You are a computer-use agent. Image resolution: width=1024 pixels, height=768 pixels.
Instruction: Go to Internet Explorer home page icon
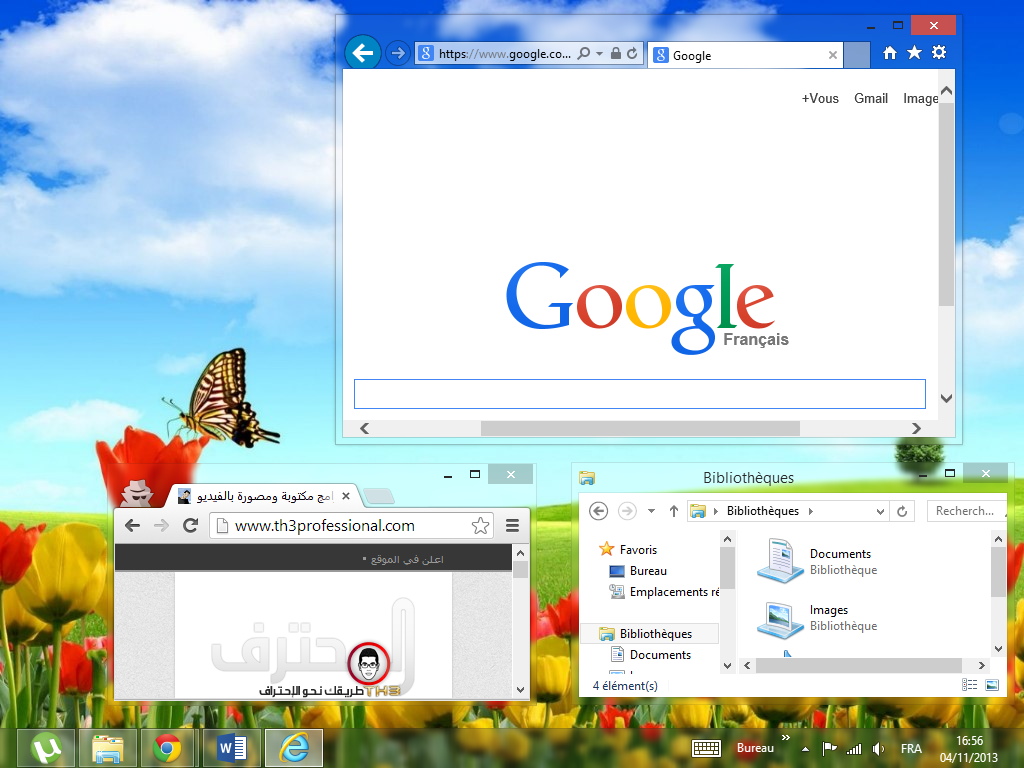(890, 53)
